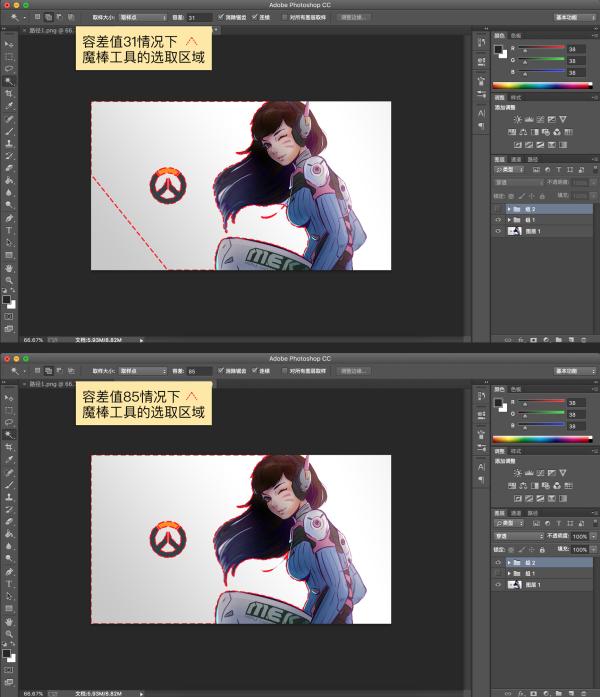Screen dimensions: 600x697
Task: Select the Rectangular Marquee tool in lower window
Action: [x=8, y=410]
